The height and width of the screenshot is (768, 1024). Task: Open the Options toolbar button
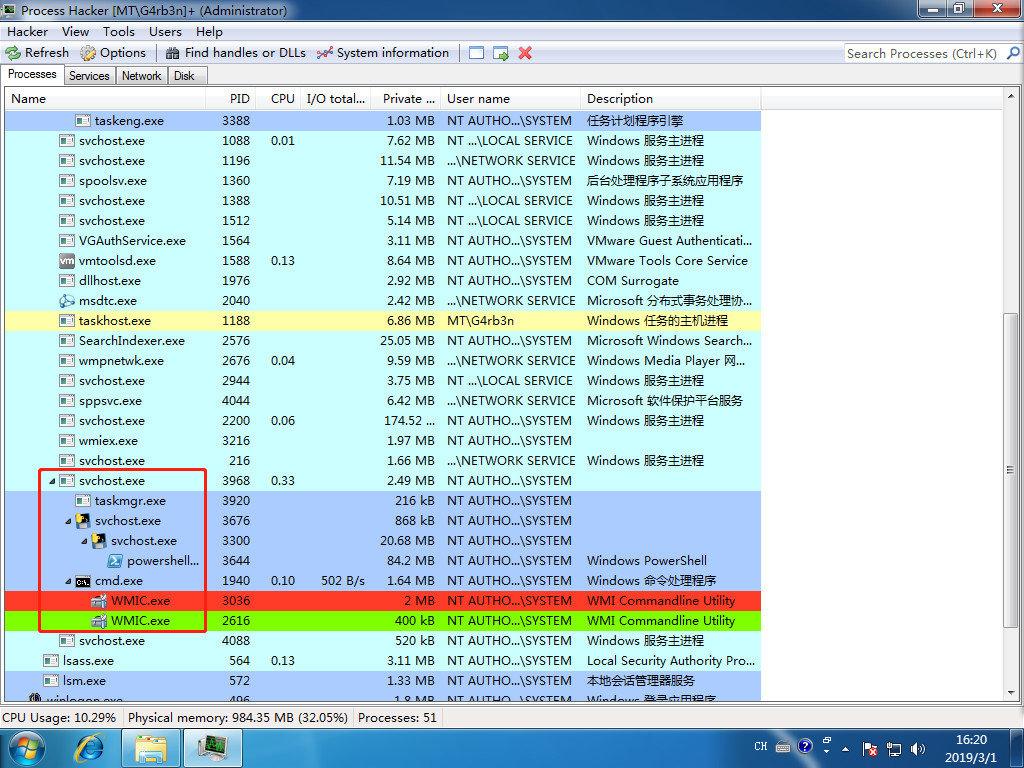click(x=113, y=53)
